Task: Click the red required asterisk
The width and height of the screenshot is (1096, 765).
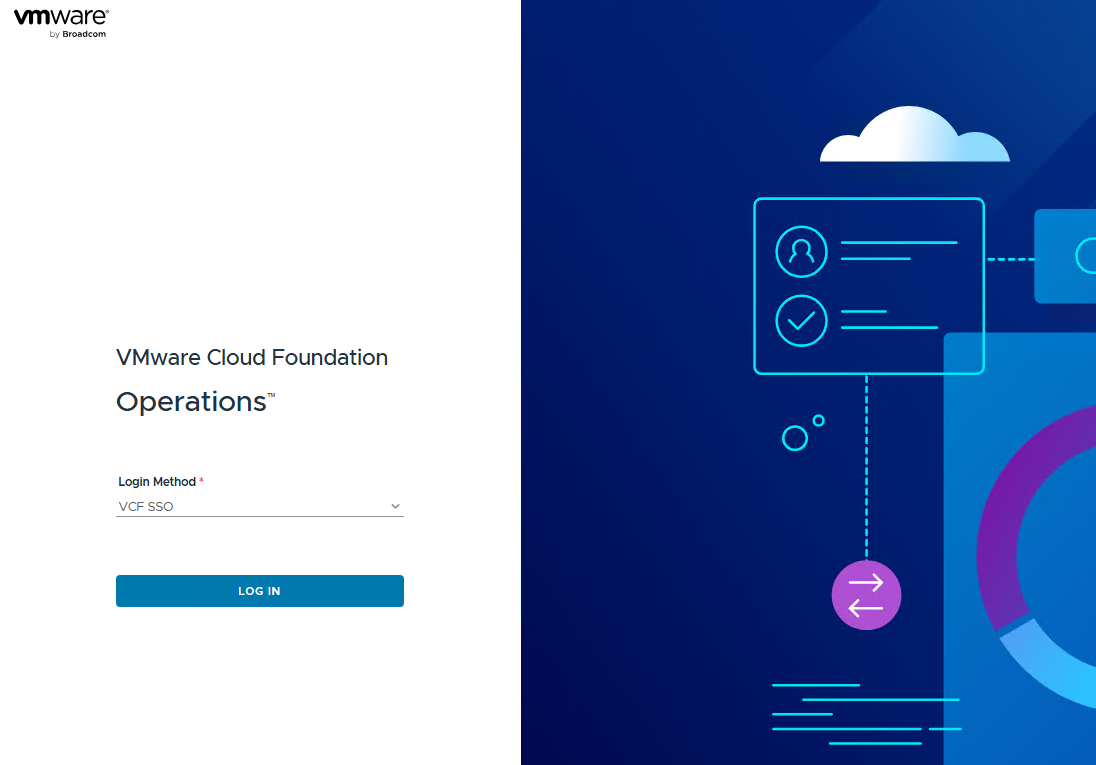Action: (201, 481)
